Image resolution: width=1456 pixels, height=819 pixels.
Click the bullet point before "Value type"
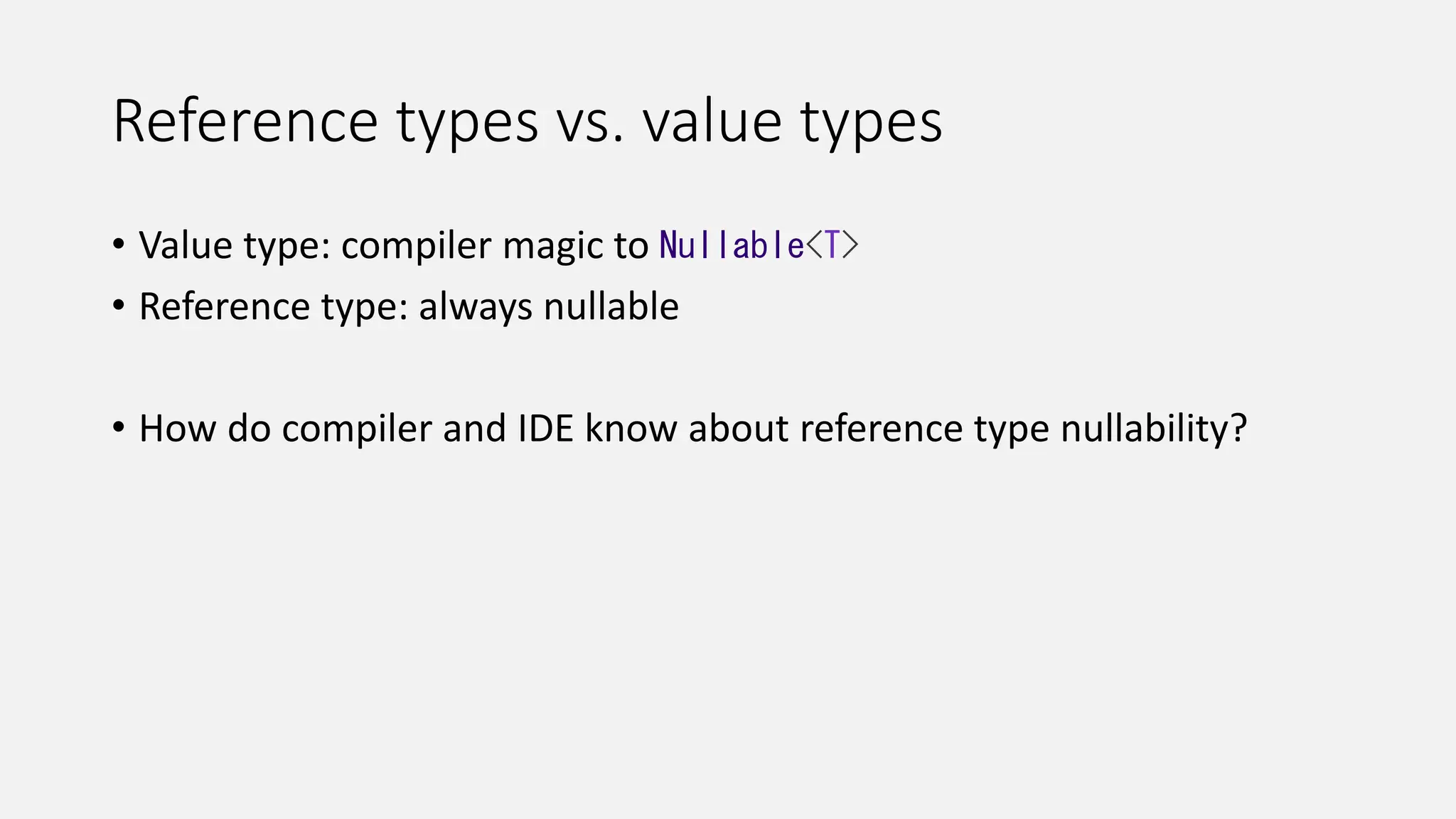coord(119,245)
